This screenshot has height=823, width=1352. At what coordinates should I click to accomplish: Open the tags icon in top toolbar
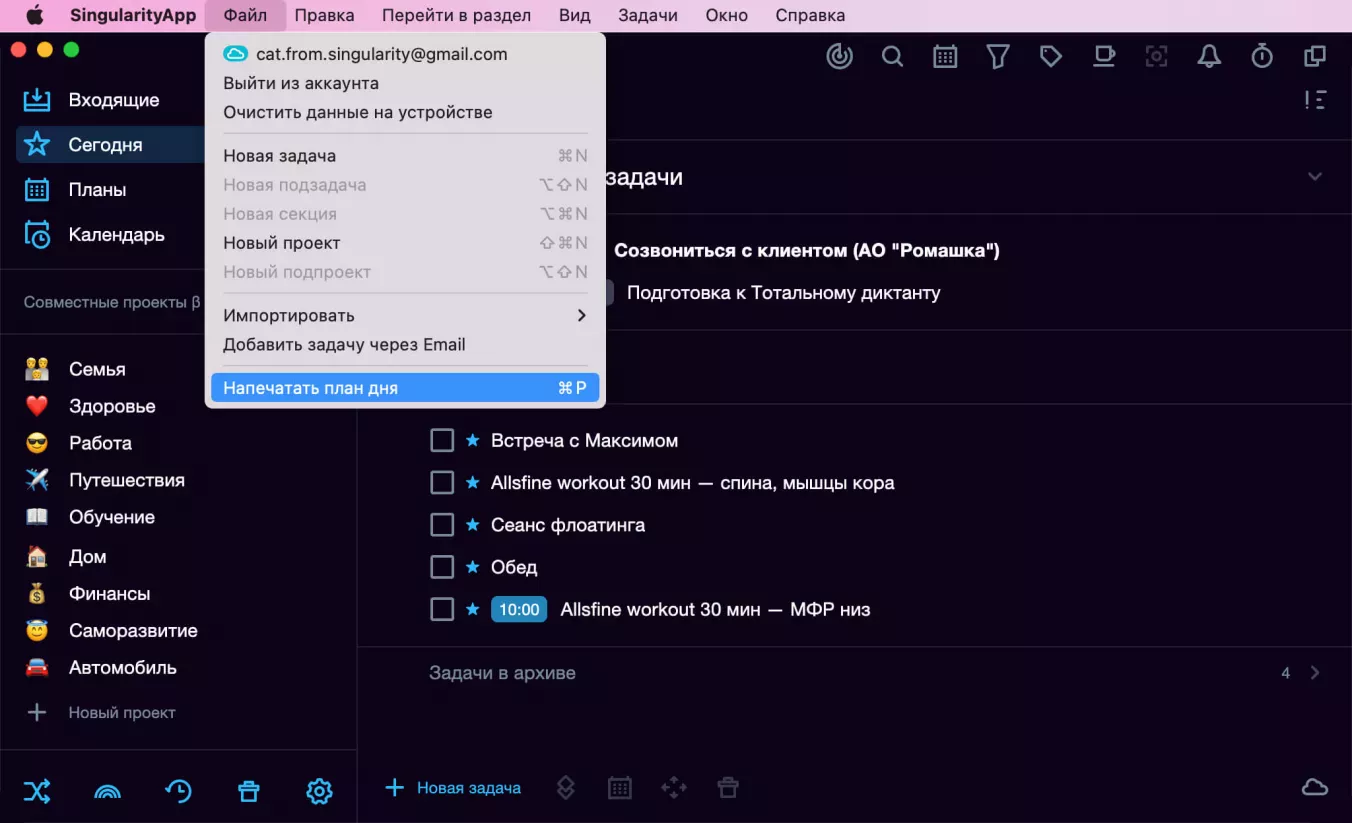pos(1050,57)
